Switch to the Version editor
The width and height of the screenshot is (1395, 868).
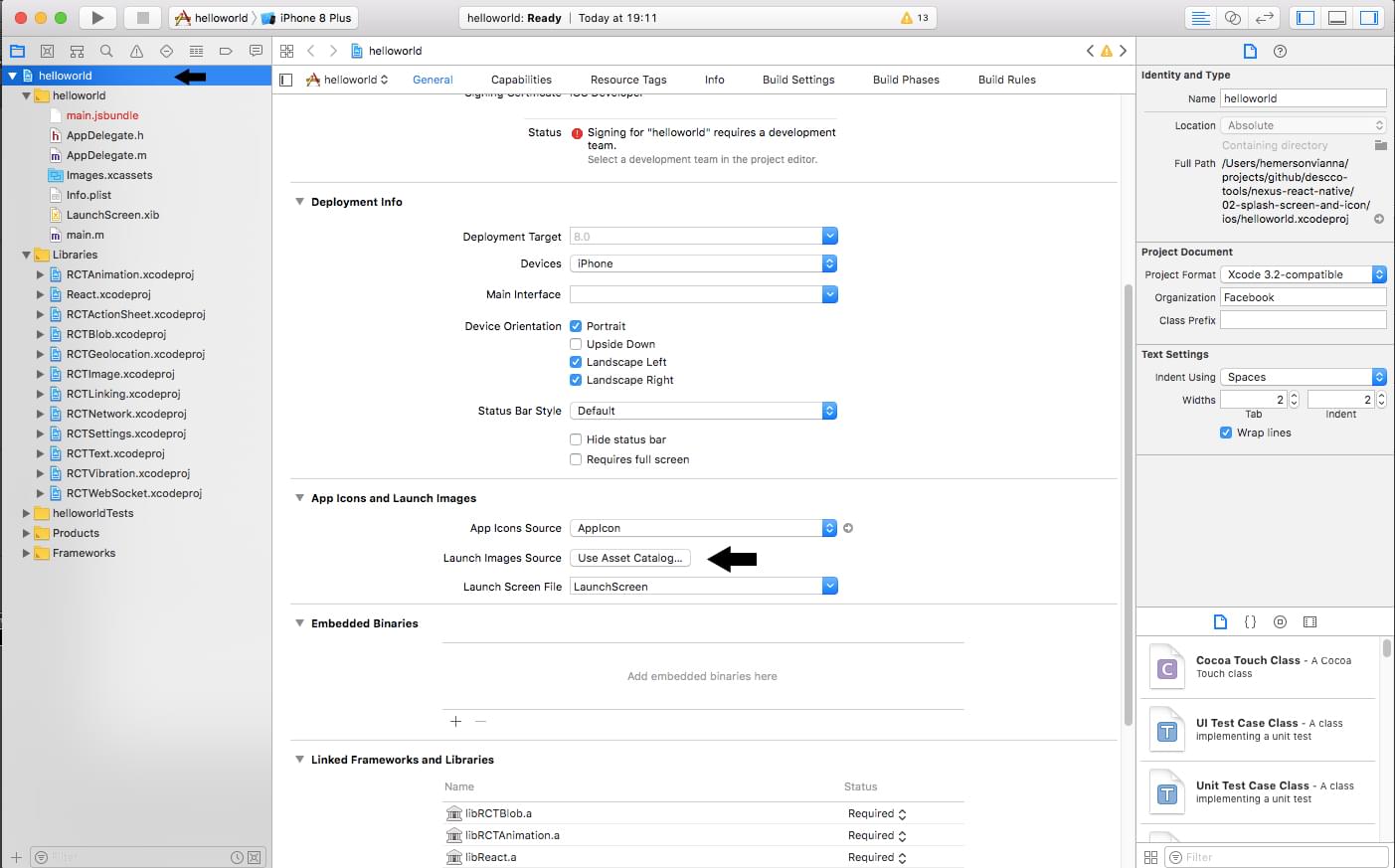click(1265, 18)
